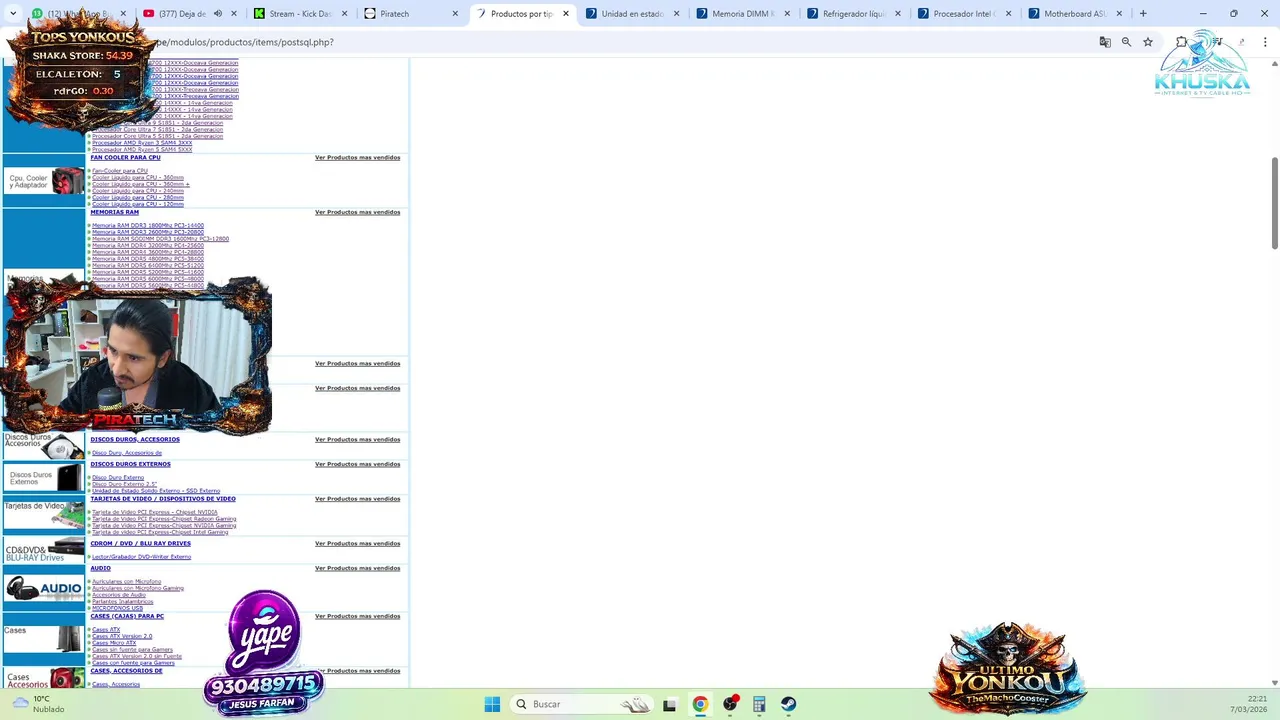Open the FAN COOLER PARA CPU heading link
This screenshot has width=1280, height=720.
125,157
